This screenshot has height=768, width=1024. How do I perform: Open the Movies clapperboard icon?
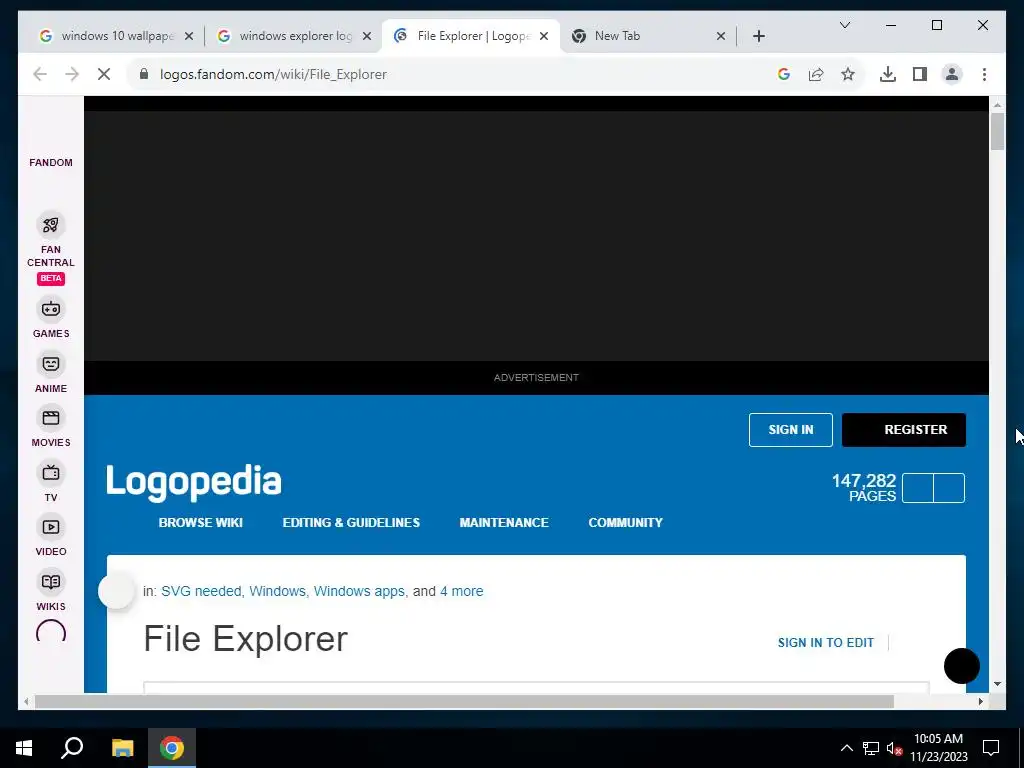coord(50,418)
